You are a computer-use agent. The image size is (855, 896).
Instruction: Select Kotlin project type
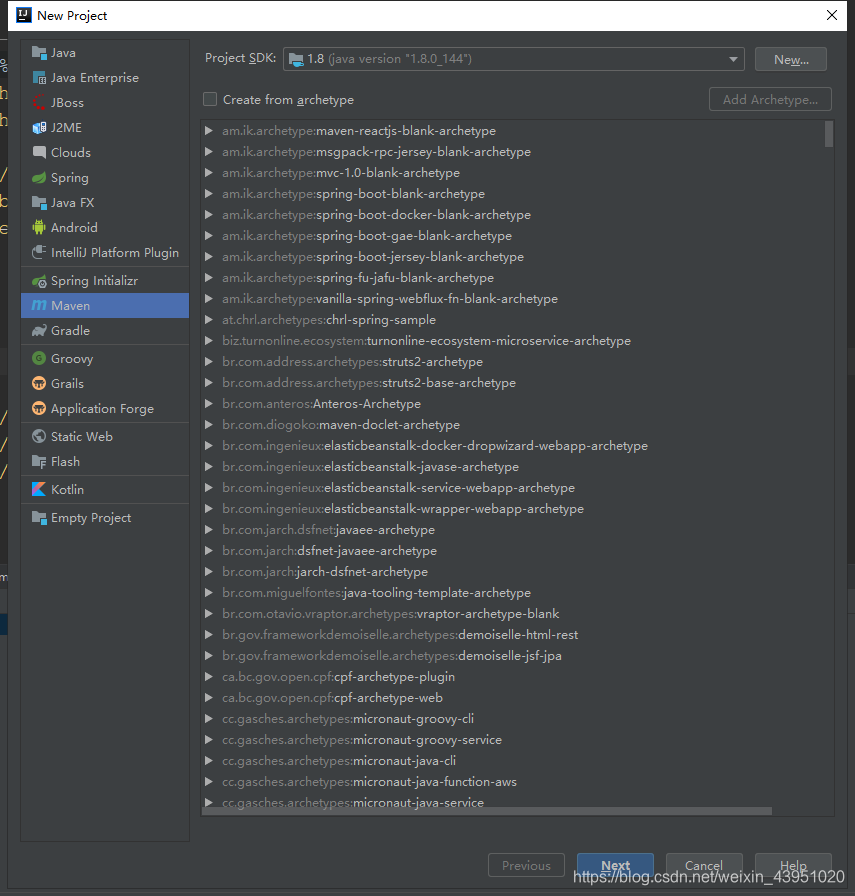105,490
